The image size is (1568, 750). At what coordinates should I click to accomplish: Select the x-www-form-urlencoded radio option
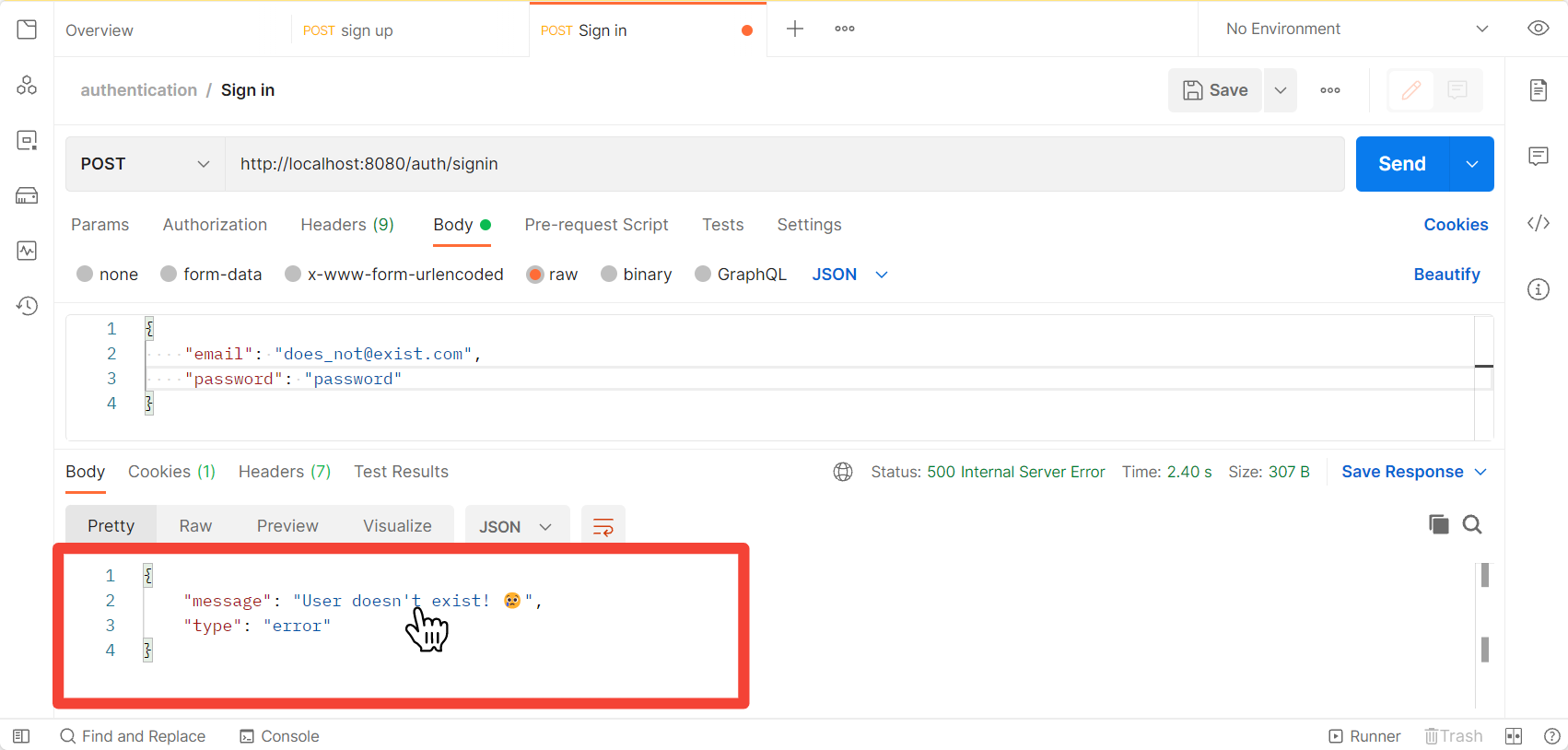point(293,275)
